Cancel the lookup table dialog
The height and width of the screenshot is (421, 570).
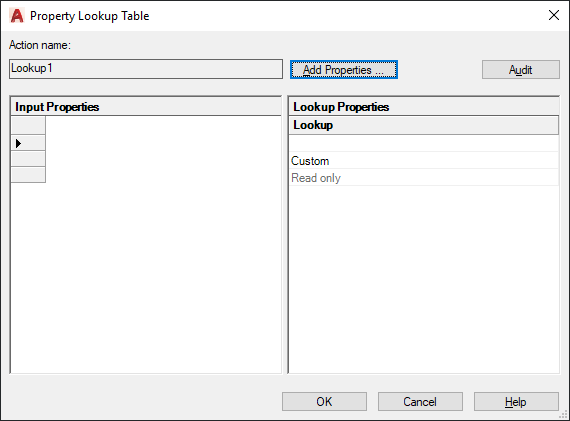click(x=420, y=401)
